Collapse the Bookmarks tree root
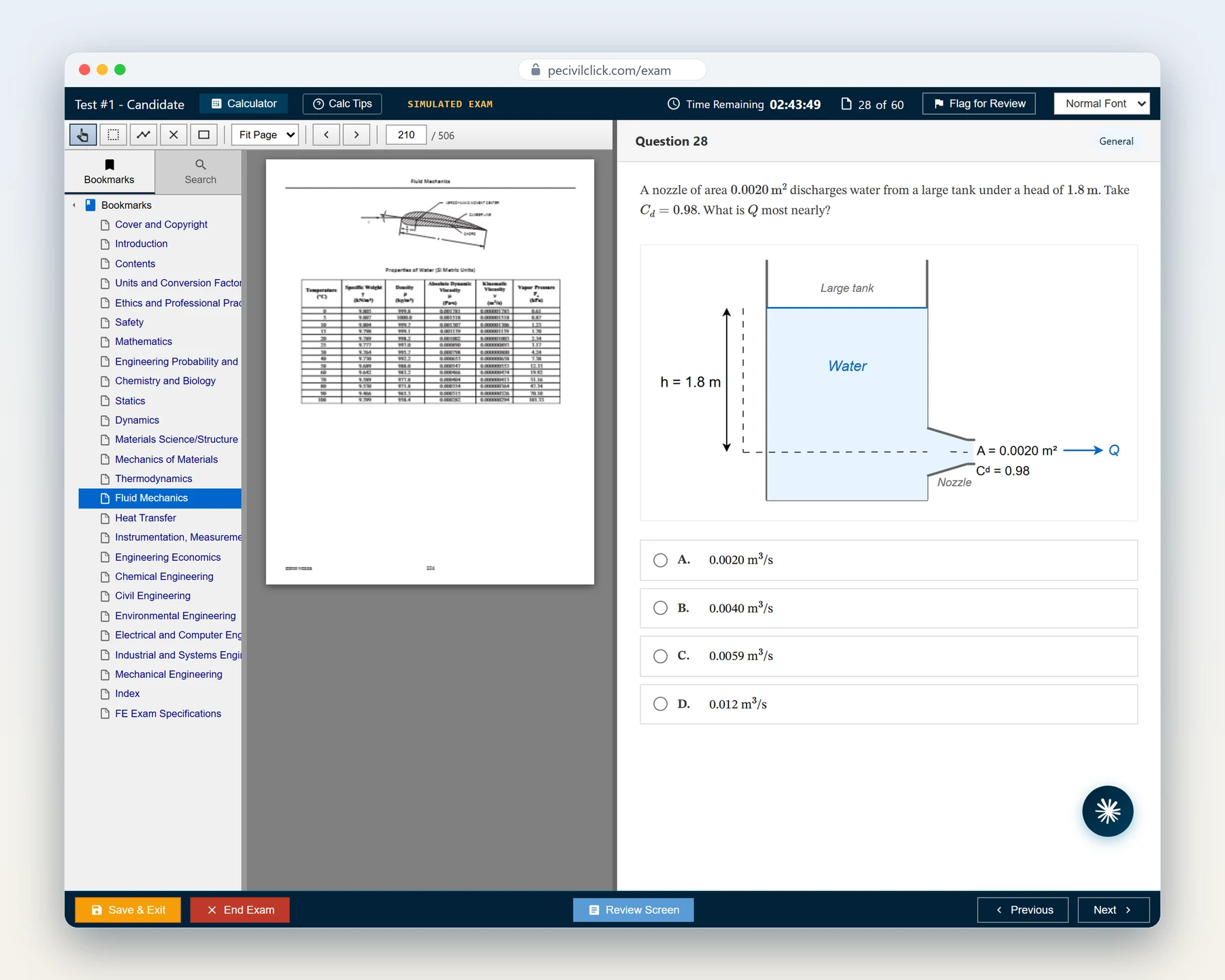Image resolution: width=1225 pixels, height=980 pixels. (74, 206)
